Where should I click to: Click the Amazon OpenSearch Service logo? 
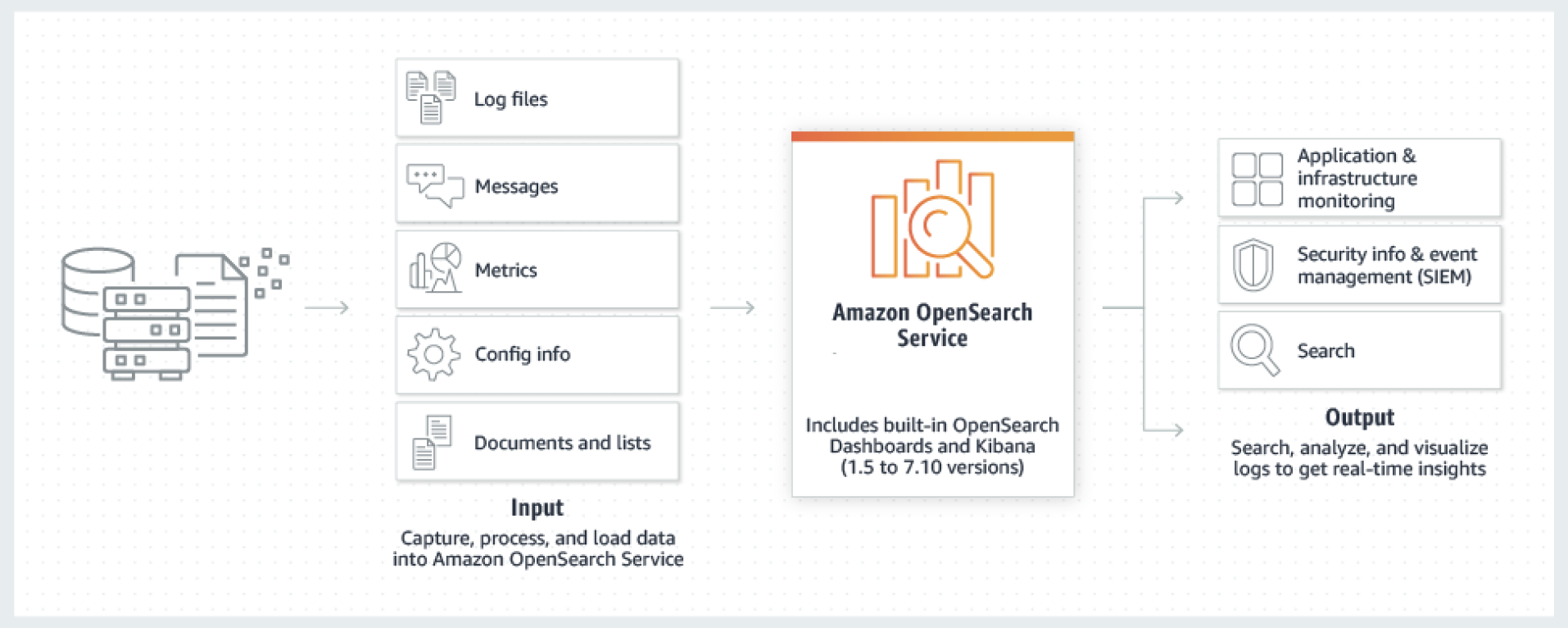(932, 220)
